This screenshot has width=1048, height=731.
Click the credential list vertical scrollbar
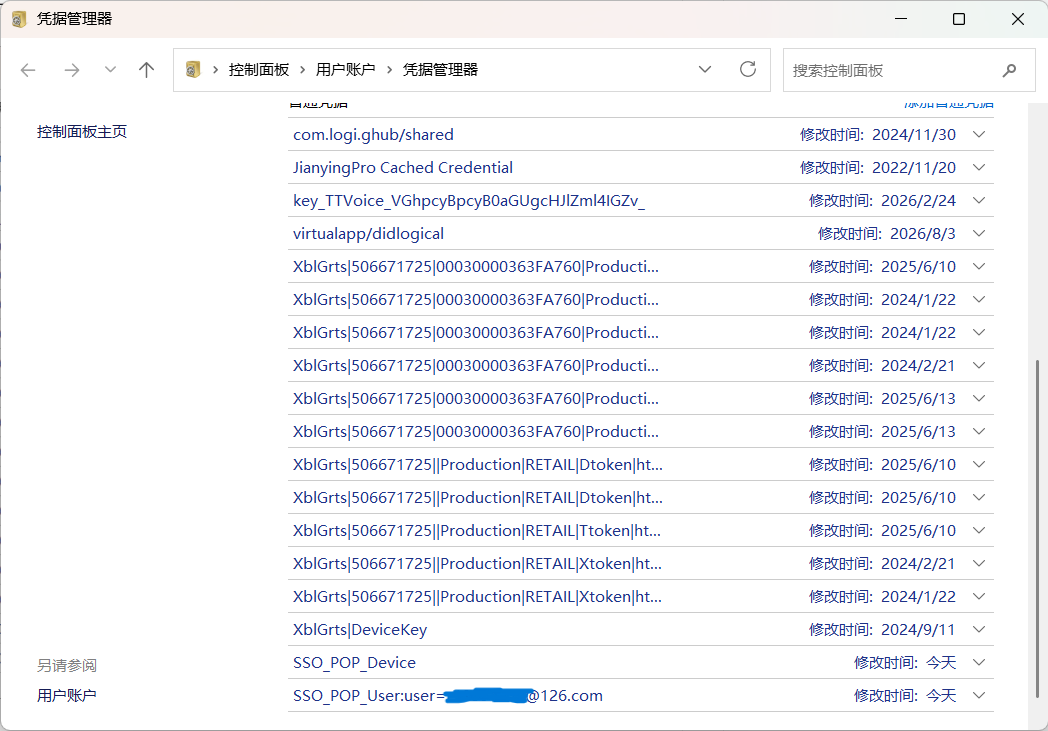1037,528
